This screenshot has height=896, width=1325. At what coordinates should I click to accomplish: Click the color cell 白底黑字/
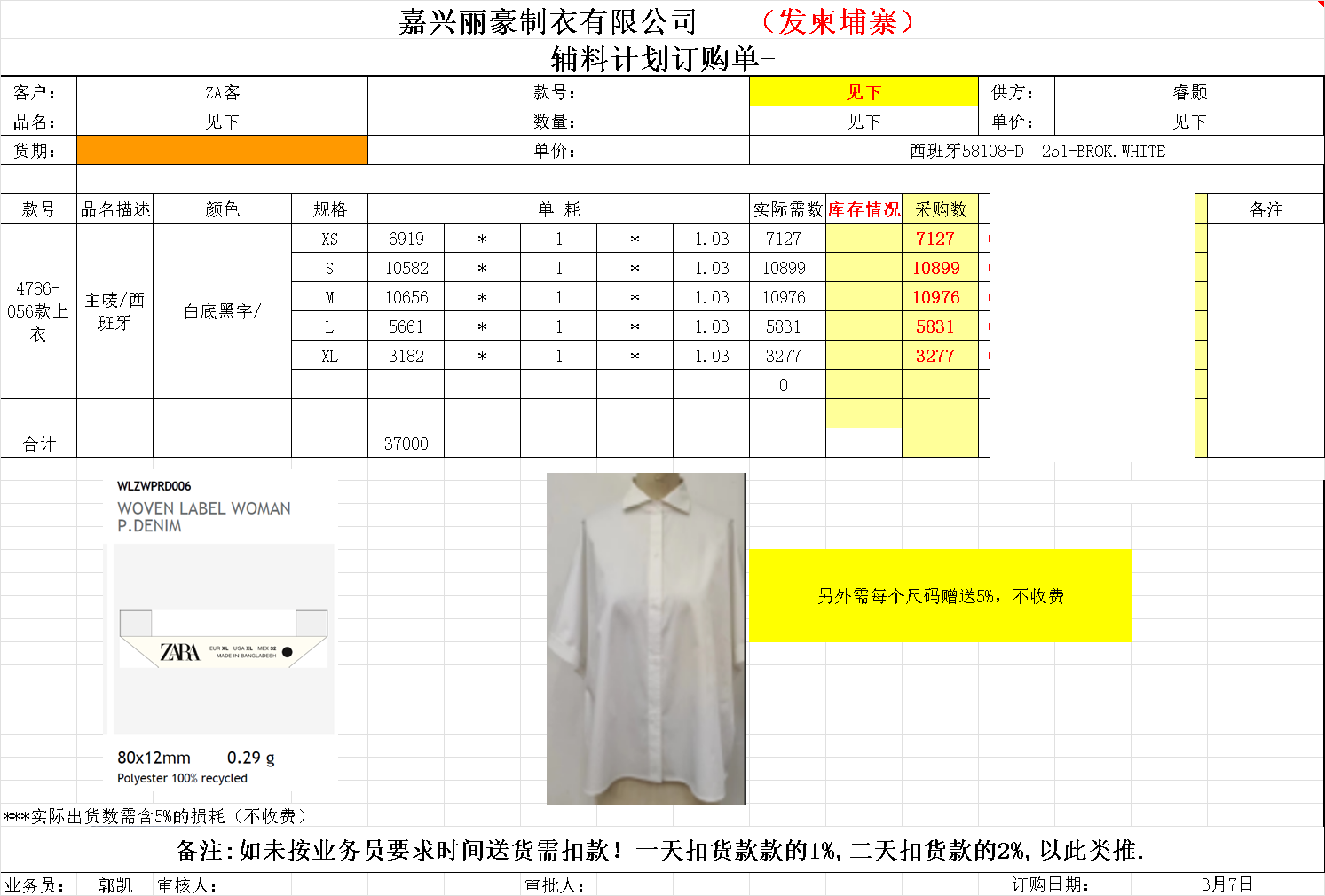coord(222,311)
